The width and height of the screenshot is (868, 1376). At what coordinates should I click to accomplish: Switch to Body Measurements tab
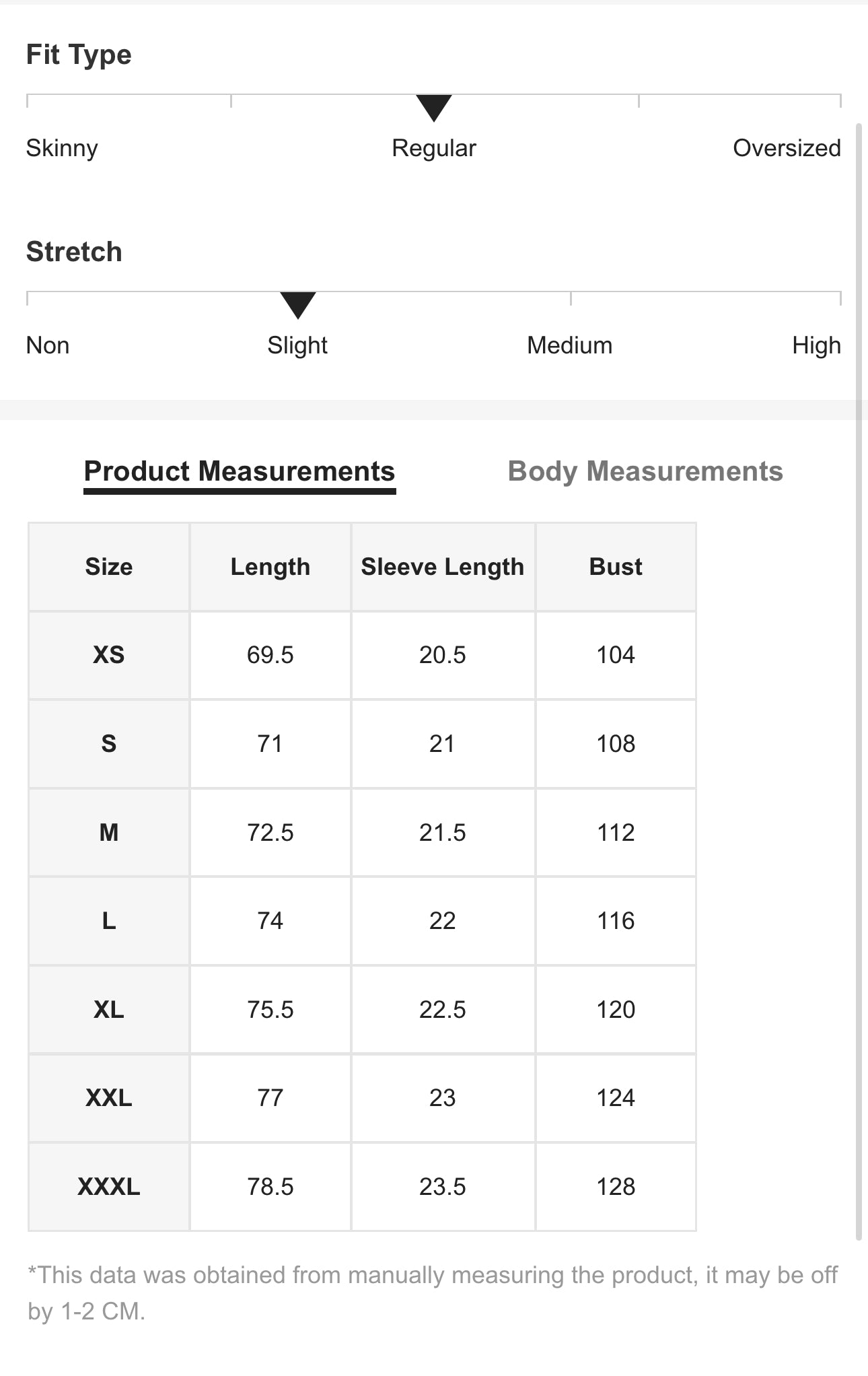645,471
